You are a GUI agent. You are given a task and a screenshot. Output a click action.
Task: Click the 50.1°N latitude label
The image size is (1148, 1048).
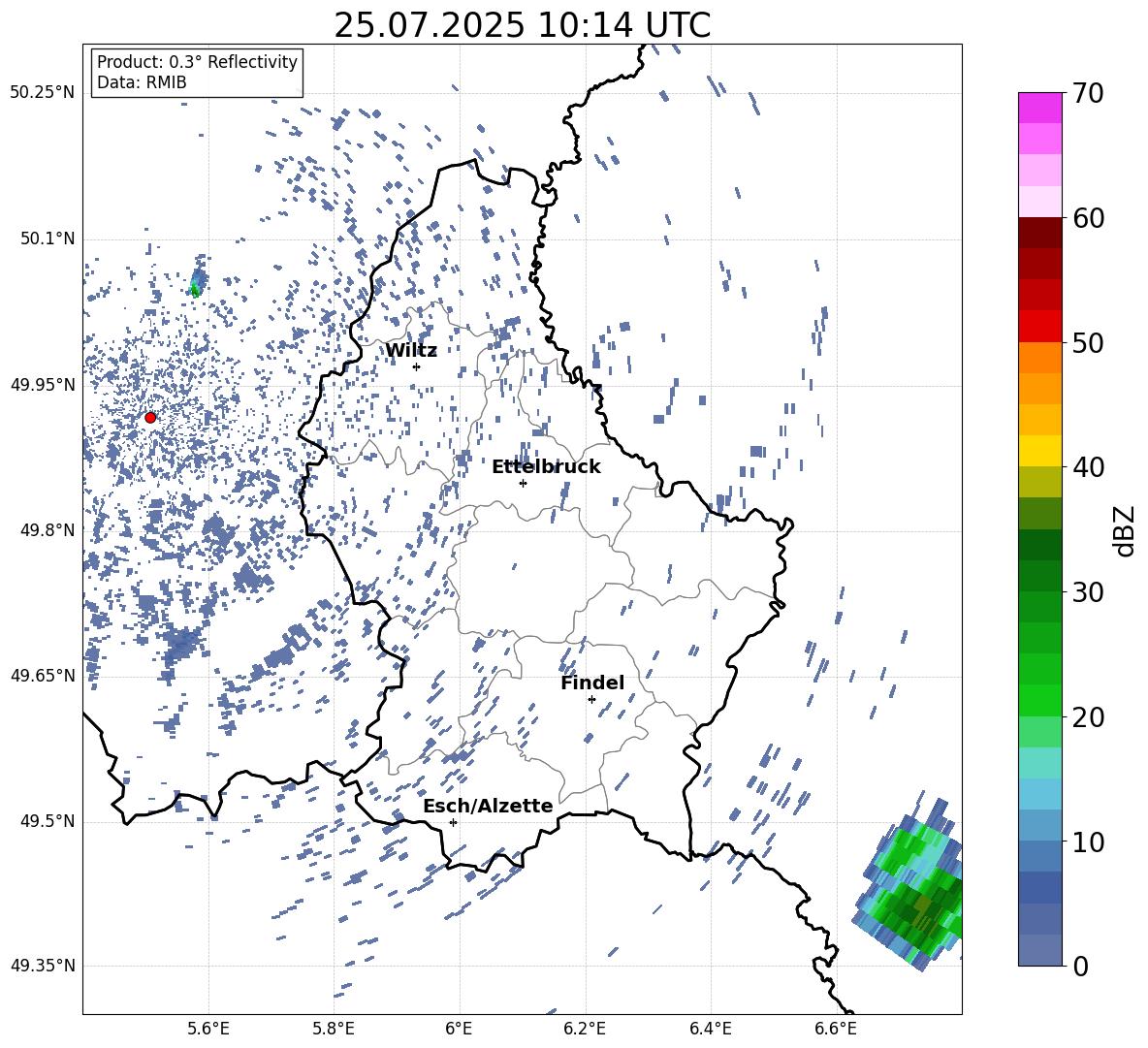click(x=47, y=238)
